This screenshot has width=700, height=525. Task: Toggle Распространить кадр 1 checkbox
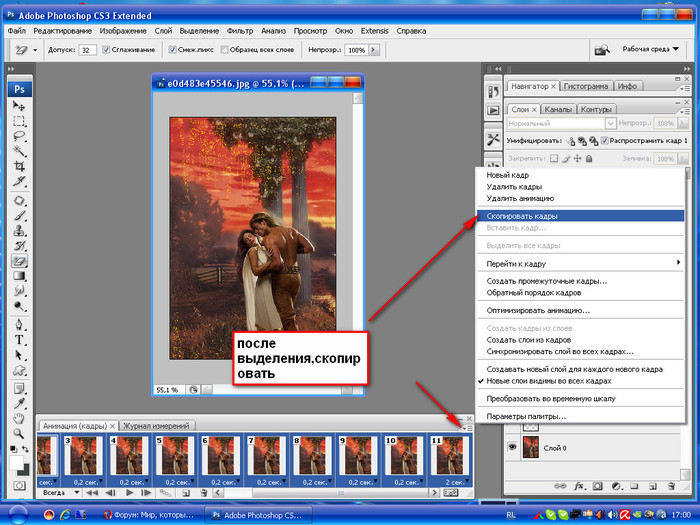click(x=604, y=141)
